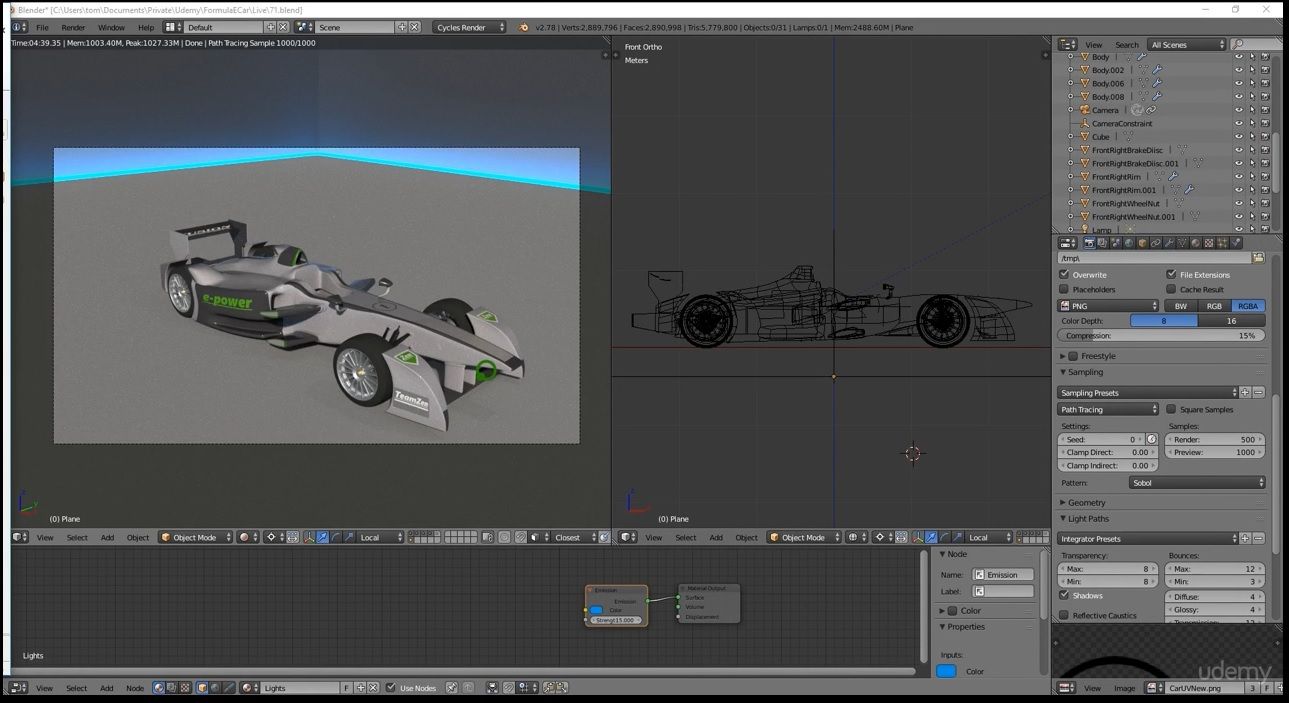Screen dimensions: 1289x703
Task: Open the World properties tab globe icon
Action: (x=1129, y=242)
